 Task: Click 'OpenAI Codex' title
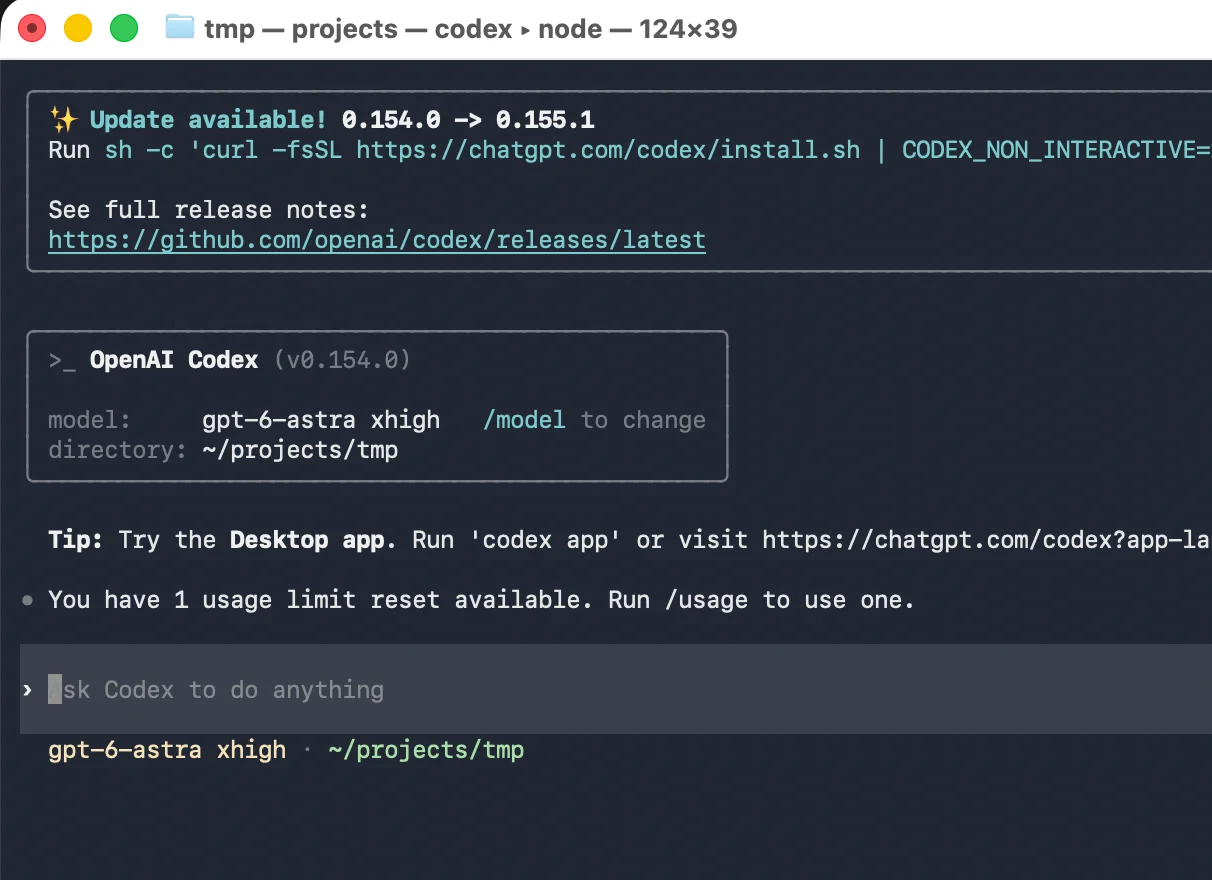[x=174, y=360]
